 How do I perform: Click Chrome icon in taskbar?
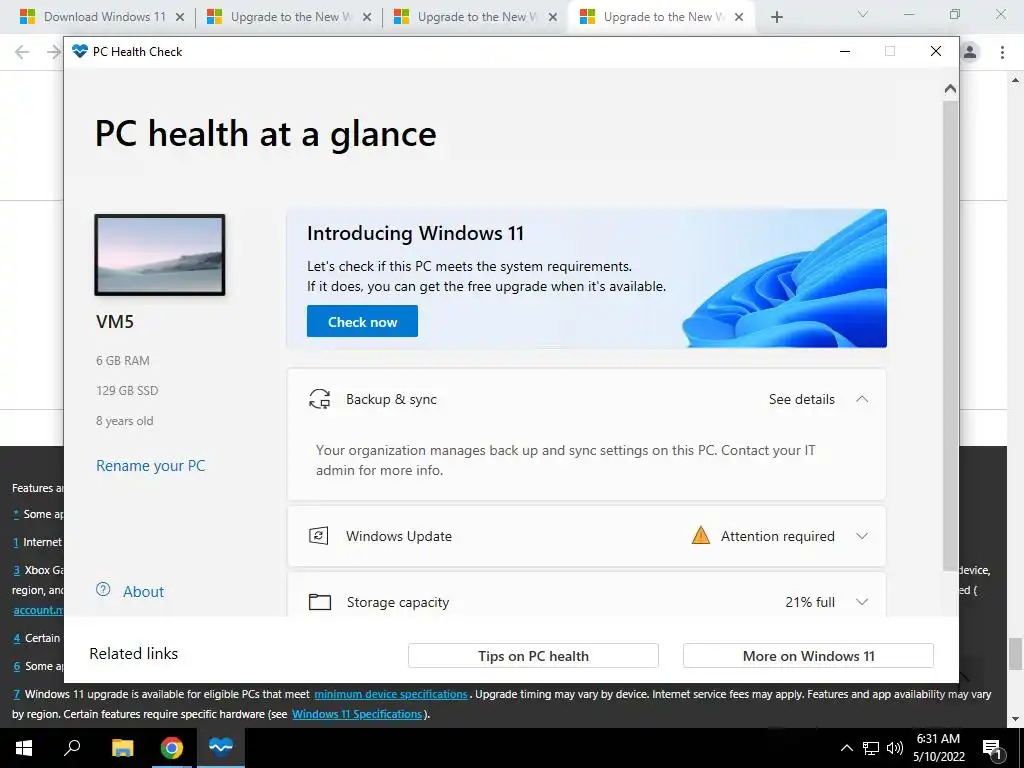(172, 748)
